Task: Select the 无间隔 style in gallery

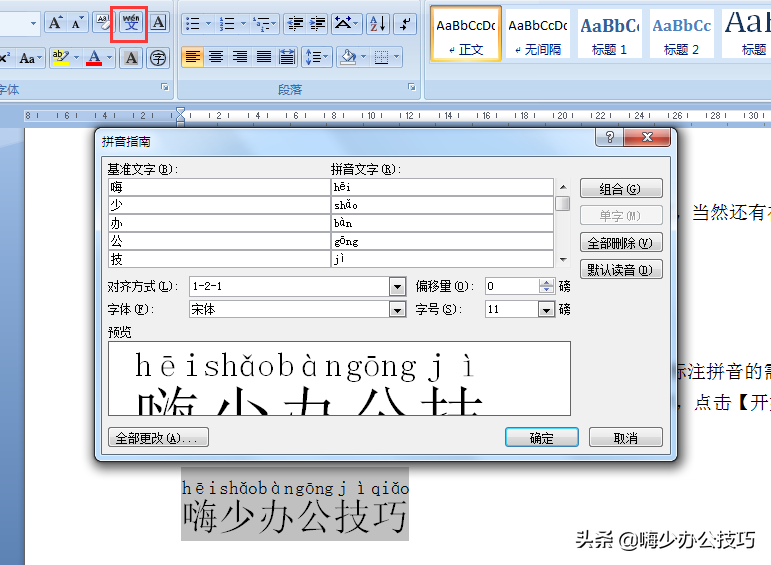Action: (537, 33)
